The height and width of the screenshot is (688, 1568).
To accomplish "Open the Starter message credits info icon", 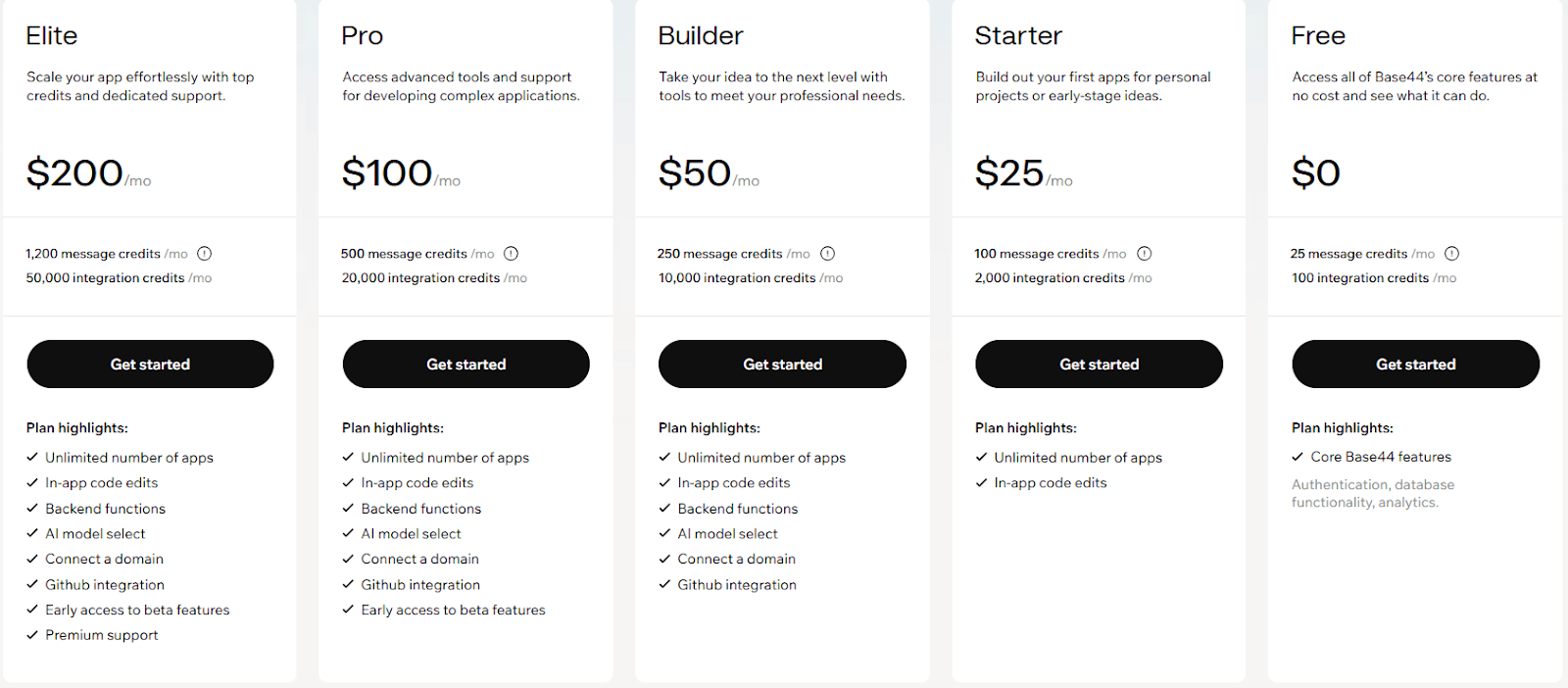I will point(1144,253).
